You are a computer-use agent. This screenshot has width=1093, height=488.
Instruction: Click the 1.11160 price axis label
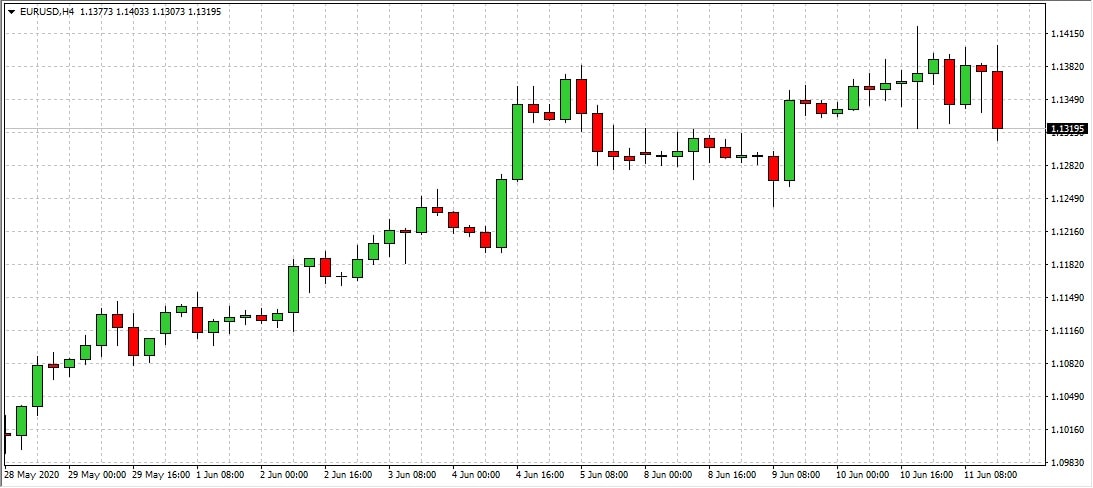(x=1067, y=330)
